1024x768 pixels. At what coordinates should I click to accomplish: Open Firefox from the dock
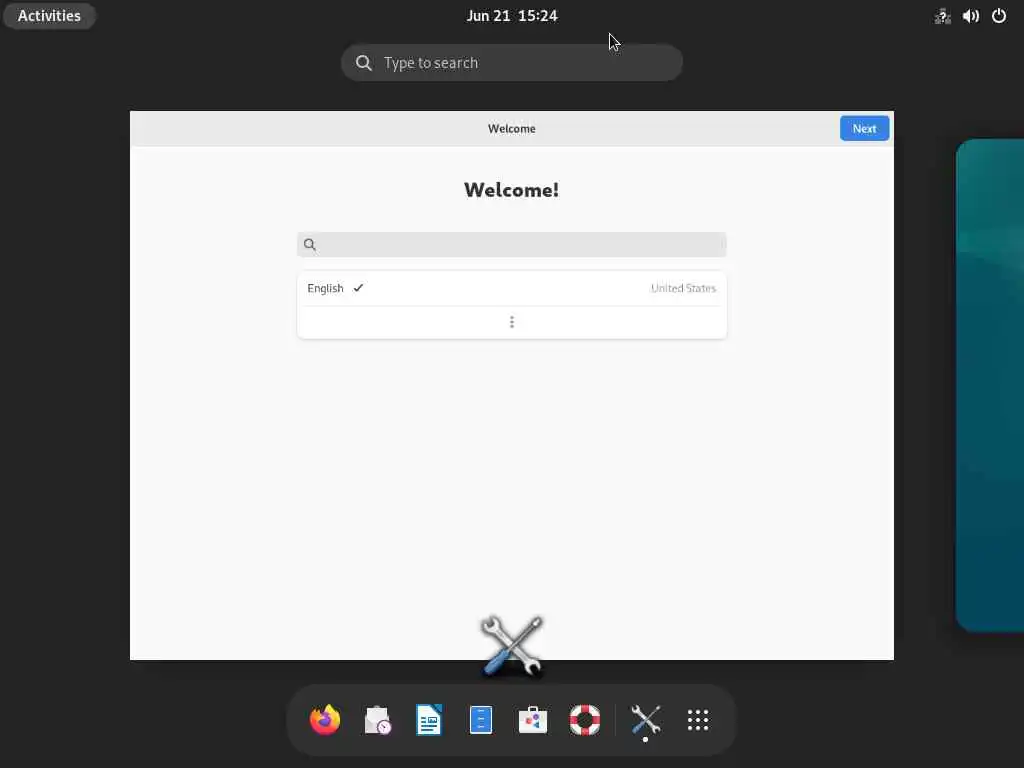[325, 720]
